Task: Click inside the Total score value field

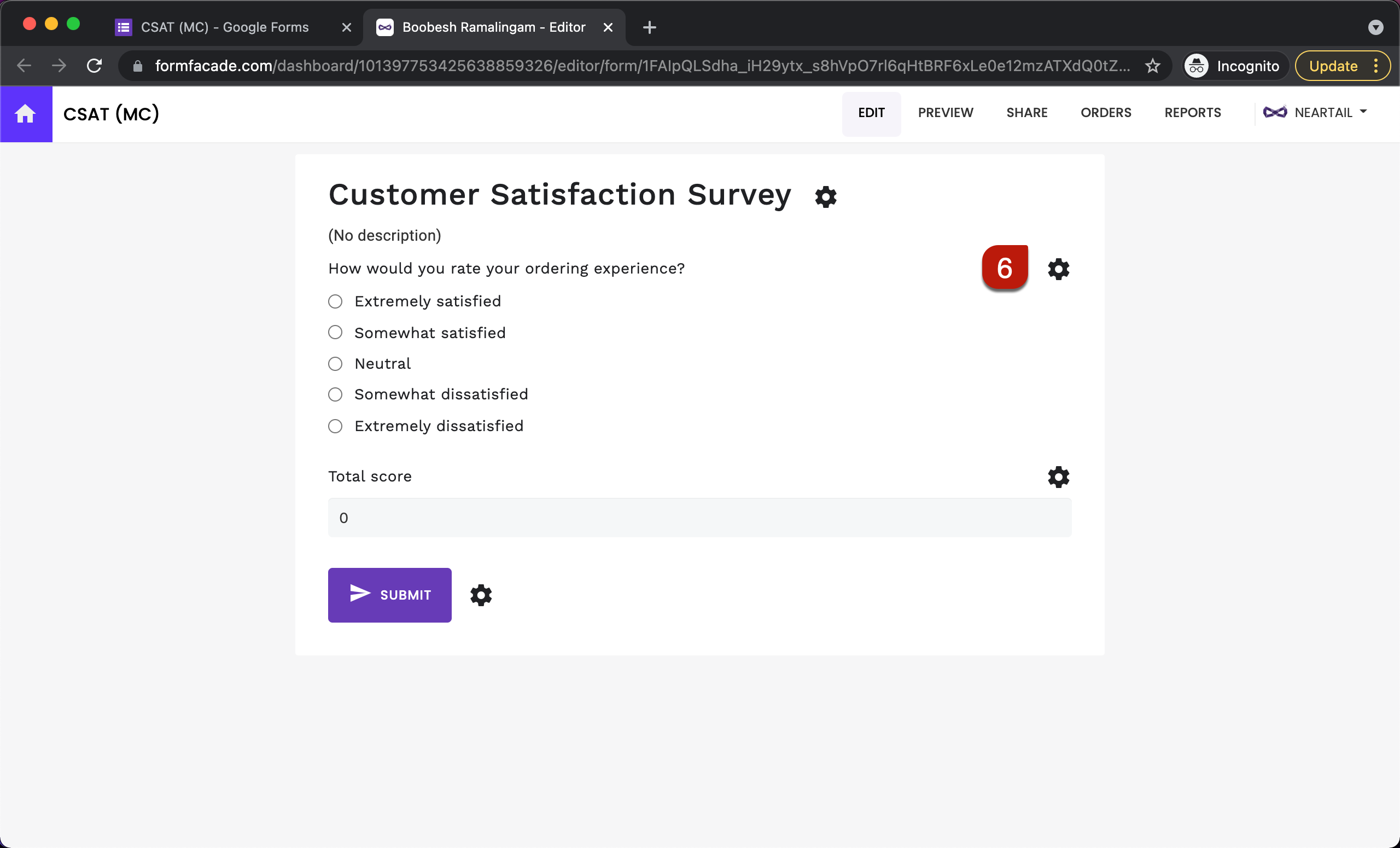Action: pos(699,517)
